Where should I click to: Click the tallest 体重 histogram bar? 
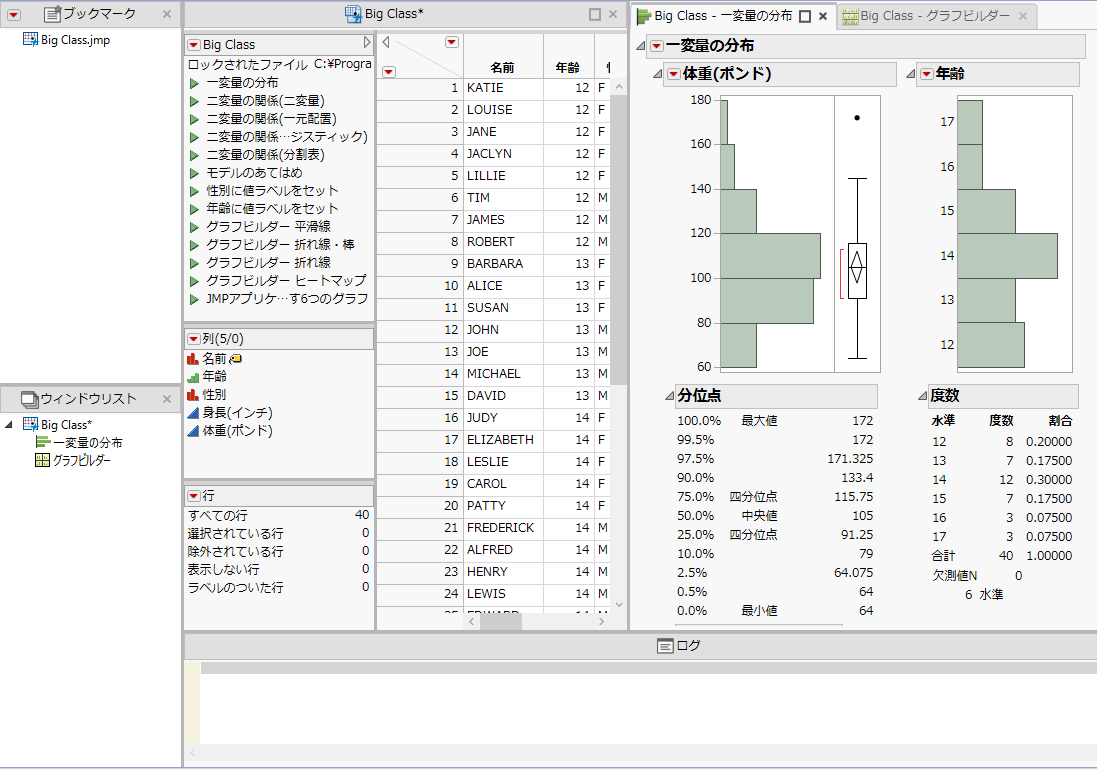pos(770,256)
